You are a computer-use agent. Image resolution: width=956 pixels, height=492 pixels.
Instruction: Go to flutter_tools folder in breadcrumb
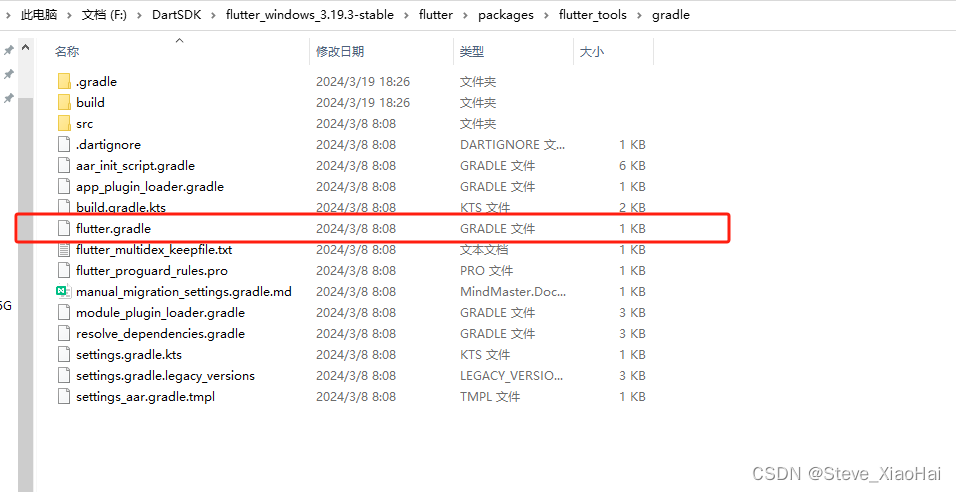593,15
